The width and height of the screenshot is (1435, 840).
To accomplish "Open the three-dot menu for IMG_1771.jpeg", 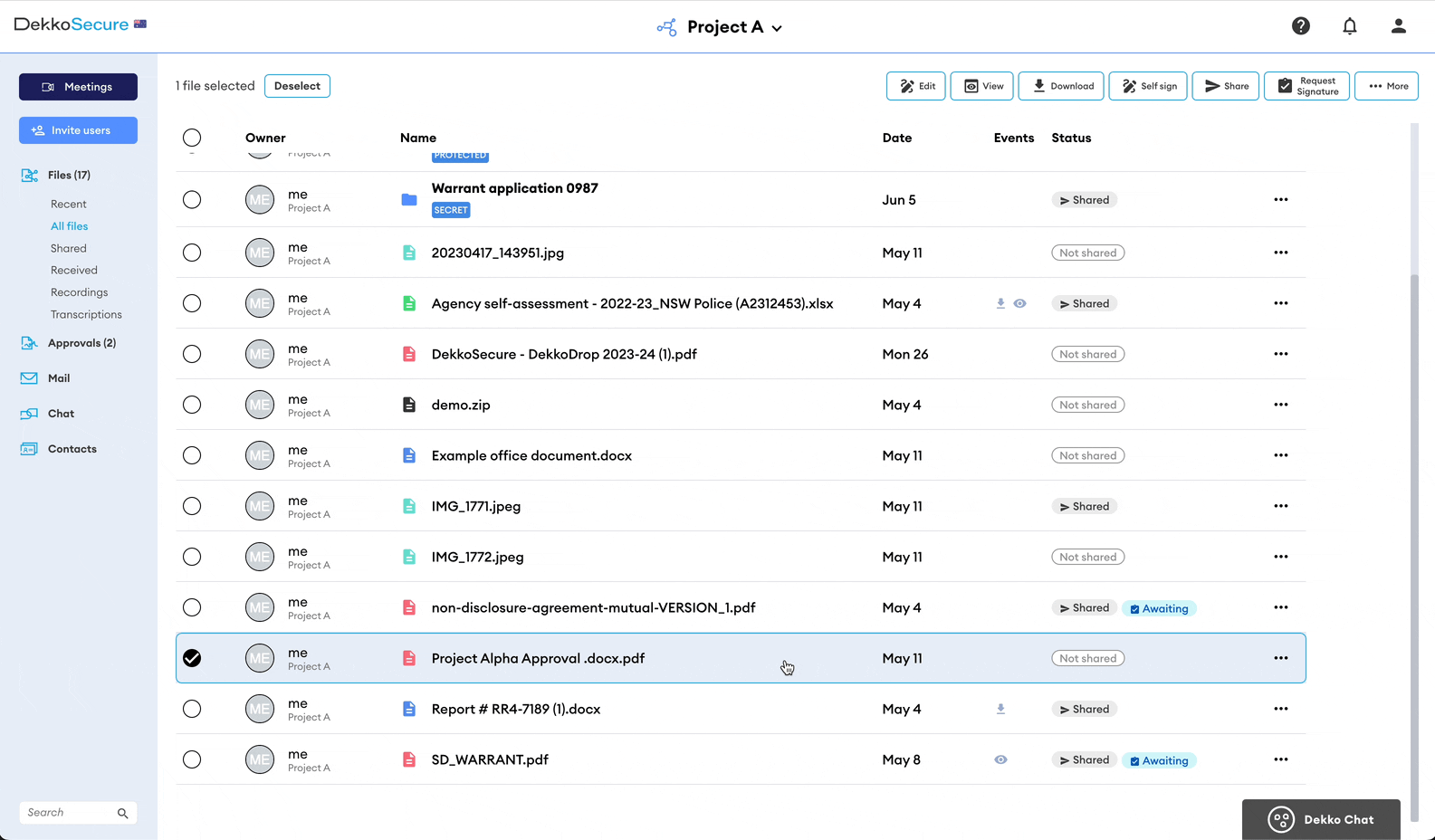I will tap(1280, 506).
